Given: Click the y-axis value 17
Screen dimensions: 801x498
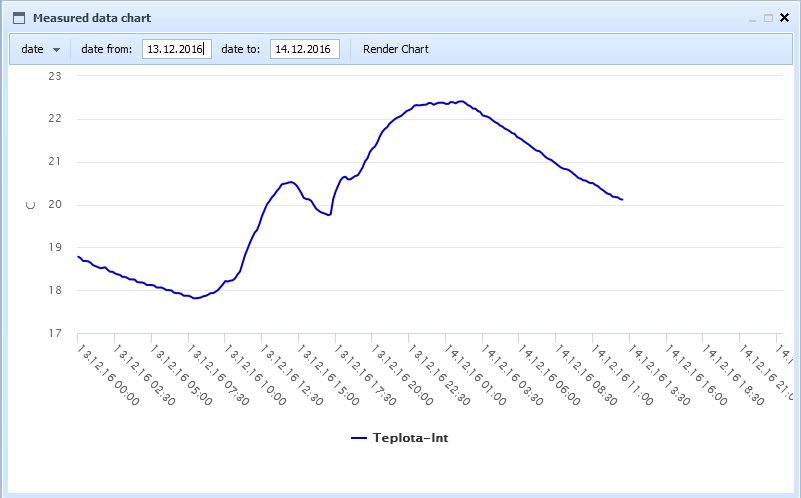Looking at the screenshot, I should click(55, 333).
